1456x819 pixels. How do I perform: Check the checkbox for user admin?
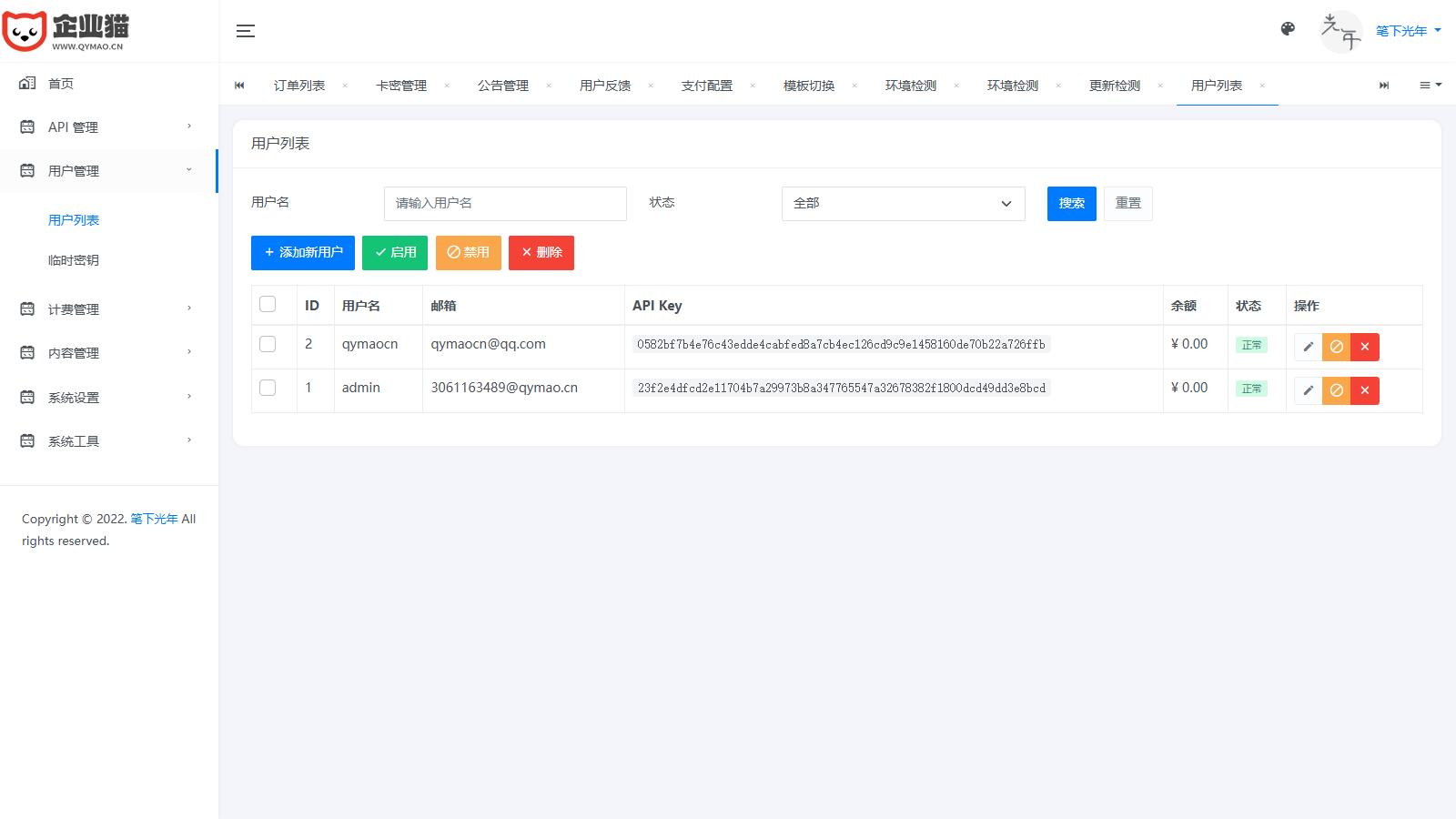(268, 388)
